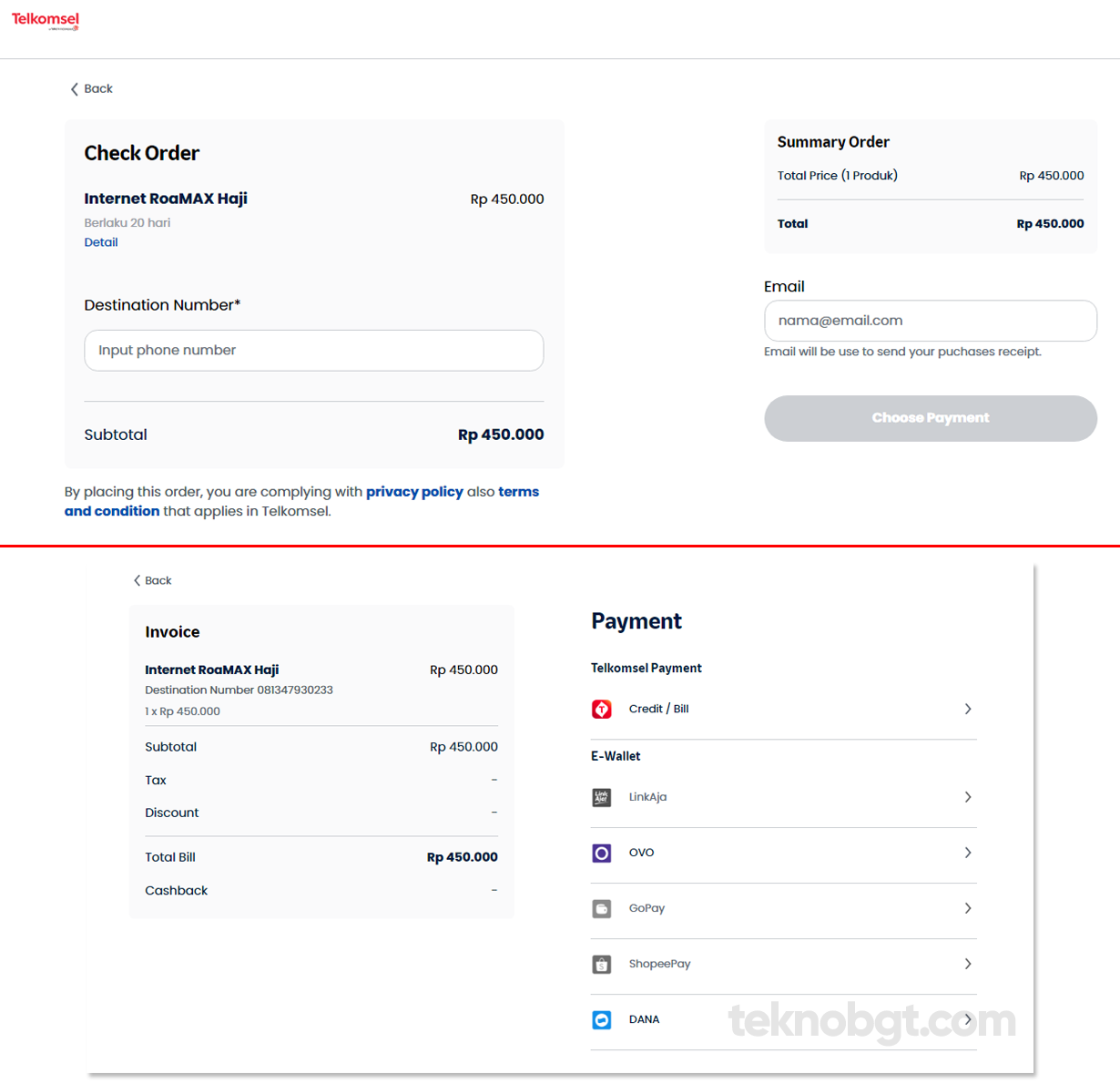1120x1084 pixels.
Task: Click the Choose Payment button
Action: coord(931,418)
